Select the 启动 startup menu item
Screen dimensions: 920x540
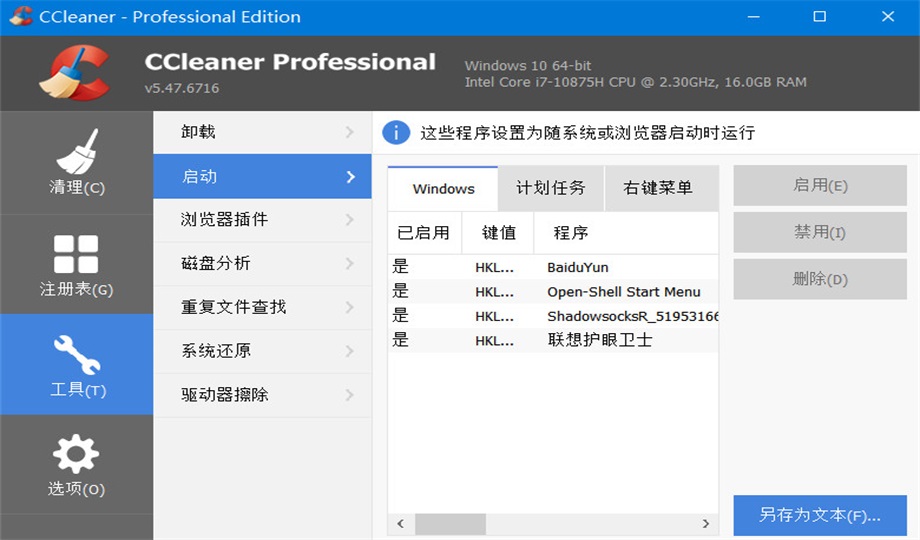[x=262, y=176]
